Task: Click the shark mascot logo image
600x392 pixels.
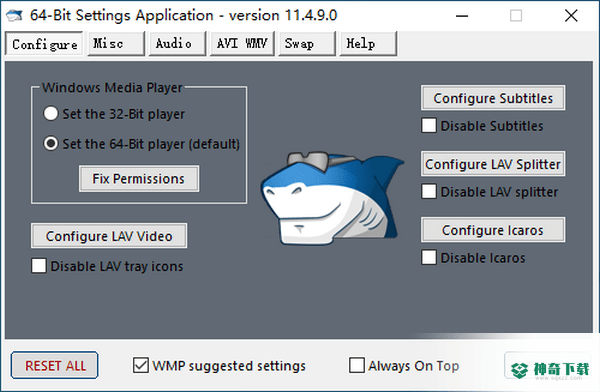Action: pyautogui.click(x=332, y=198)
